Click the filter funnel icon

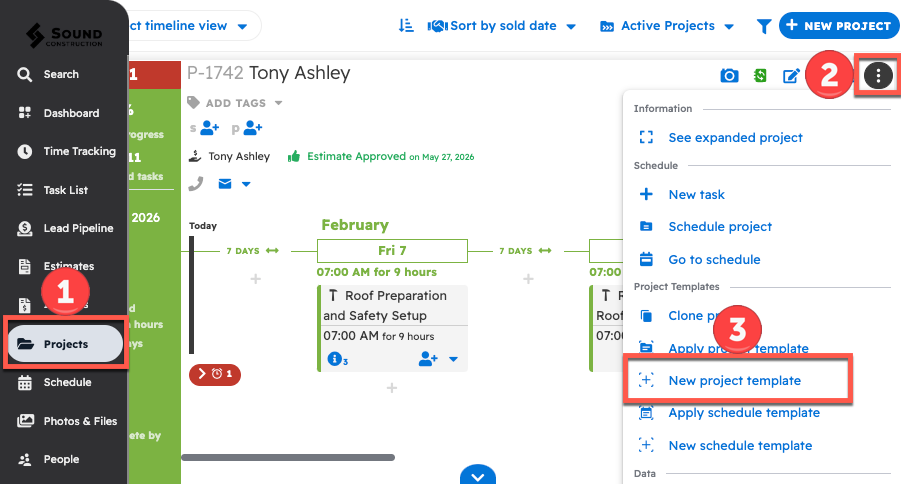(764, 26)
